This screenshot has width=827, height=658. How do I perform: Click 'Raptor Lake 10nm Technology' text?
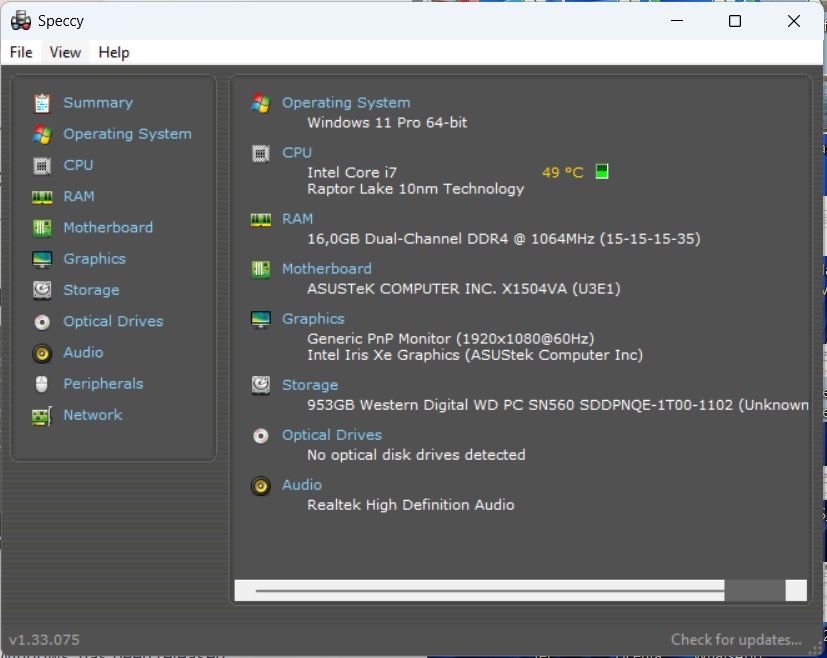(416, 189)
